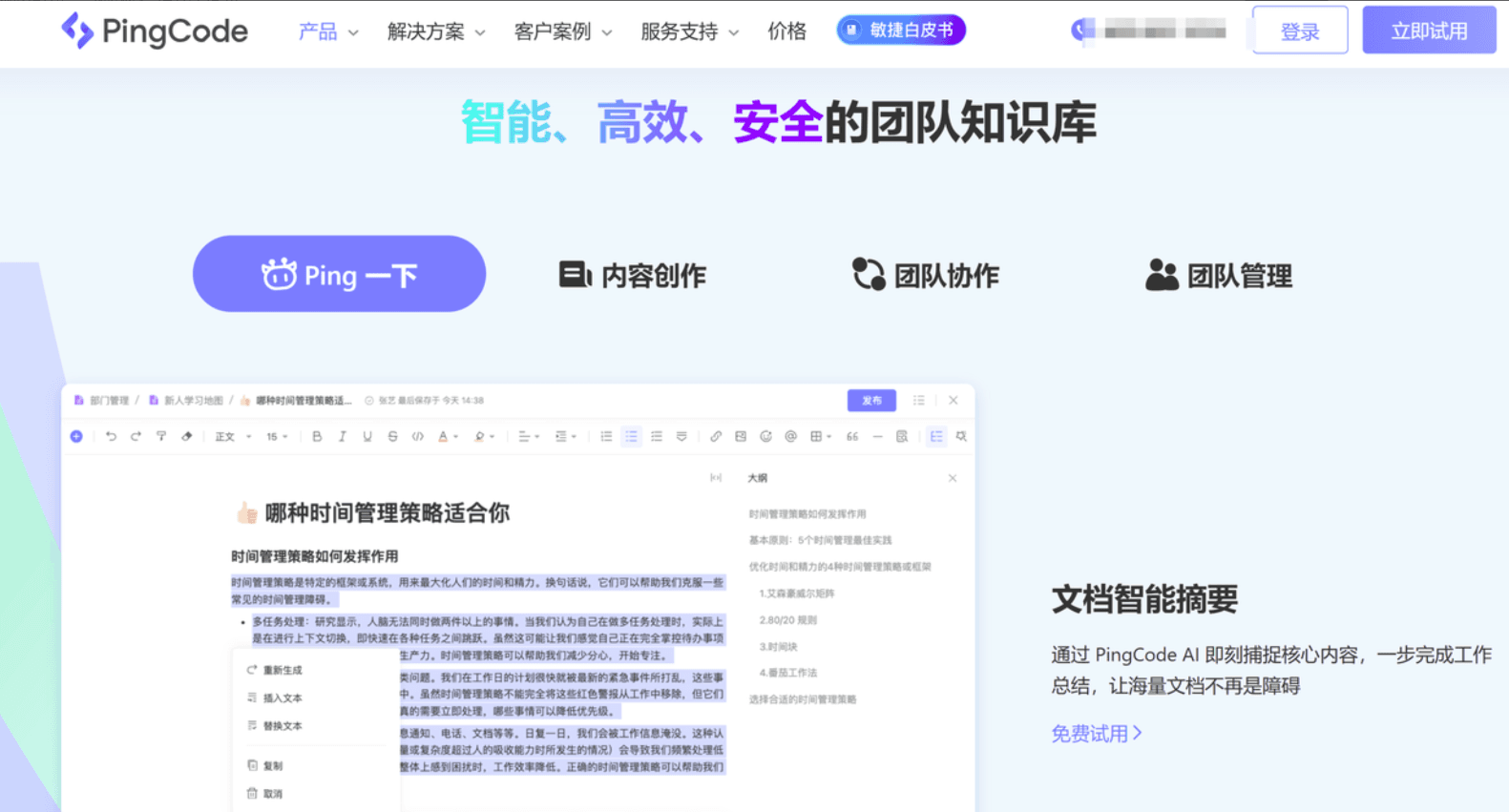
Task: Toggle italic formatting in editor
Action: tap(342, 437)
